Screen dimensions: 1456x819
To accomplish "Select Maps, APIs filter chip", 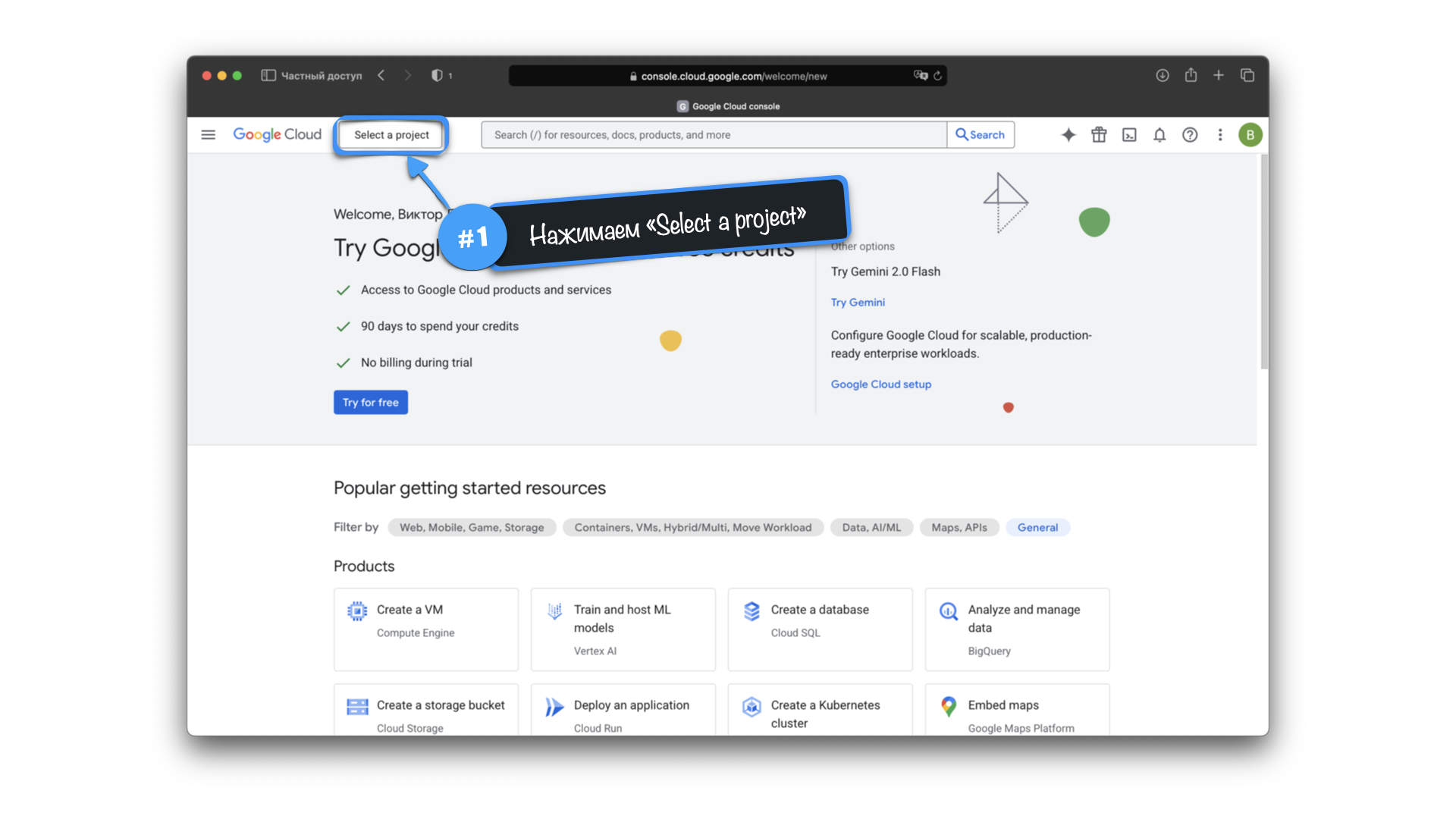I will (x=959, y=527).
